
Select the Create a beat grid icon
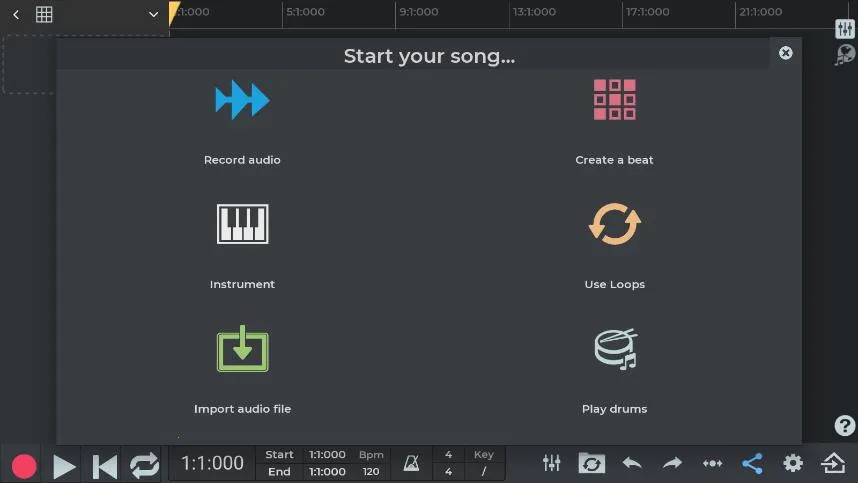[x=614, y=101]
